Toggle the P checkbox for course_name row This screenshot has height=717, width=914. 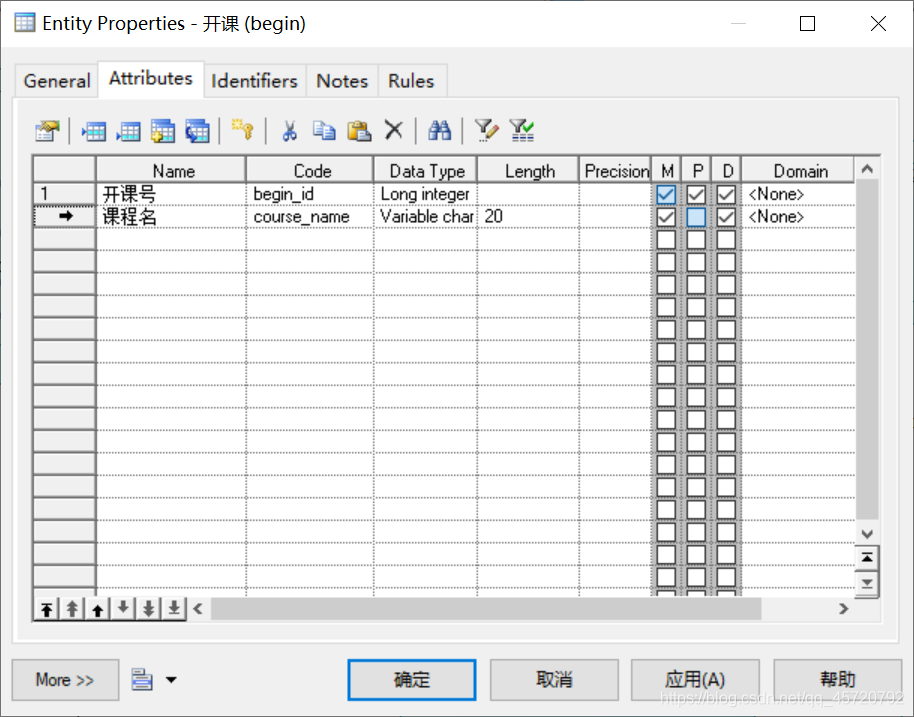coord(696,217)
